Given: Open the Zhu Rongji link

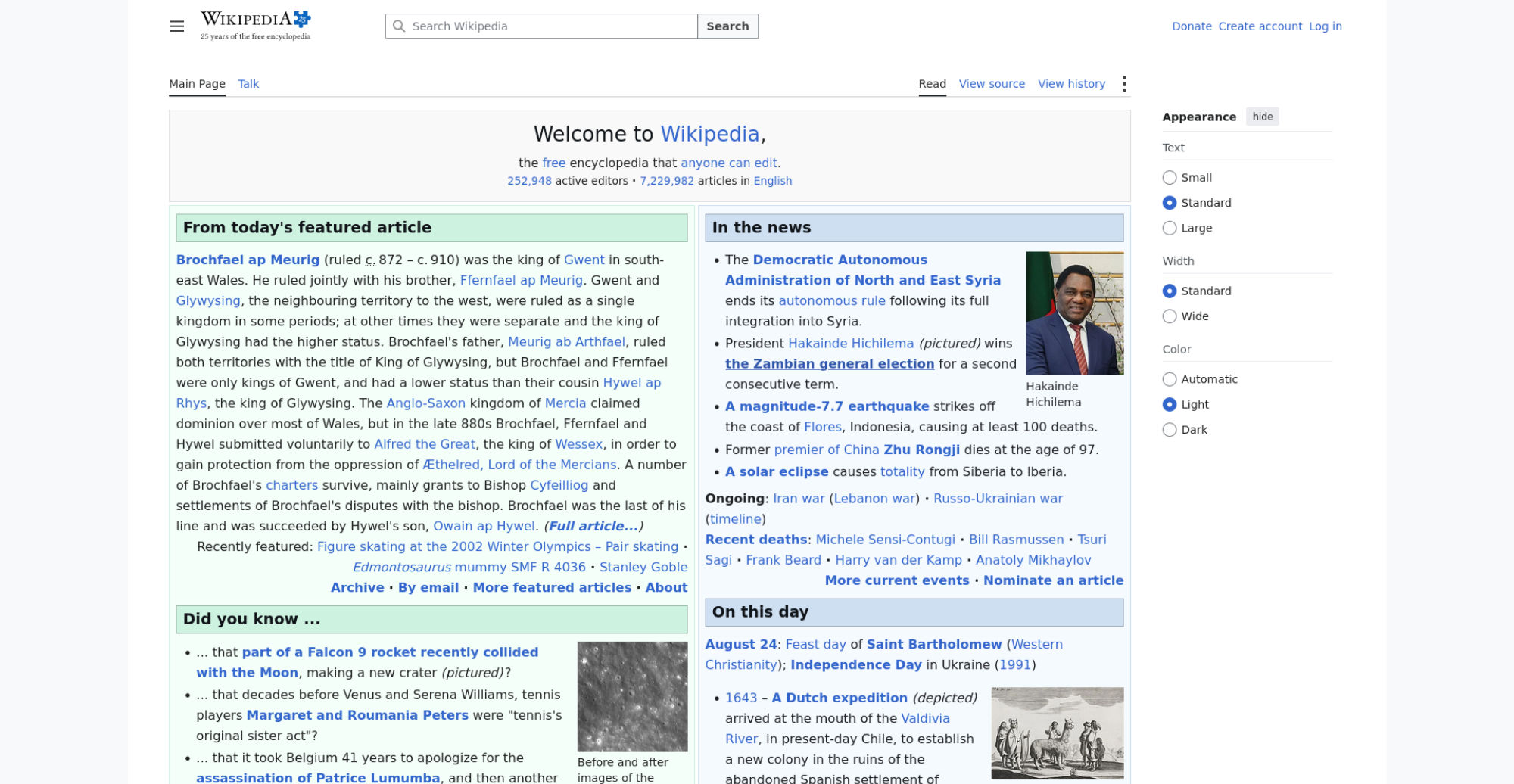Looking at the screenshot, I should coord(921,450).
